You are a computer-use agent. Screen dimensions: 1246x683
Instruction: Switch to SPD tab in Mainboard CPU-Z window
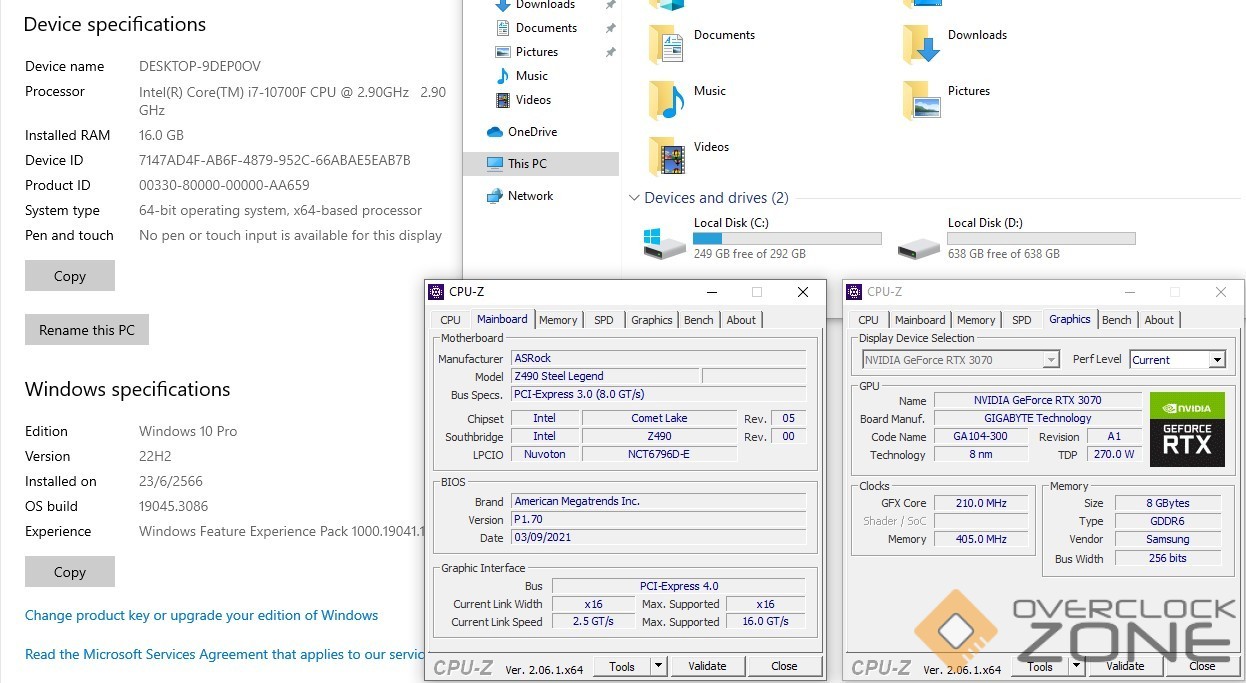click(604, 320)
